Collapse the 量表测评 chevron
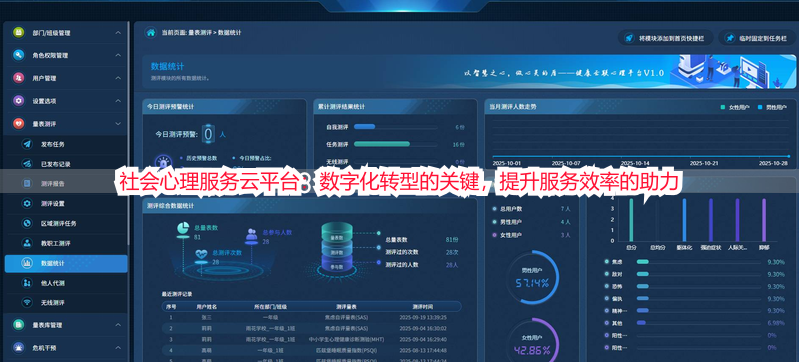The height and width of the screenshot is (362, 799). 118,123
